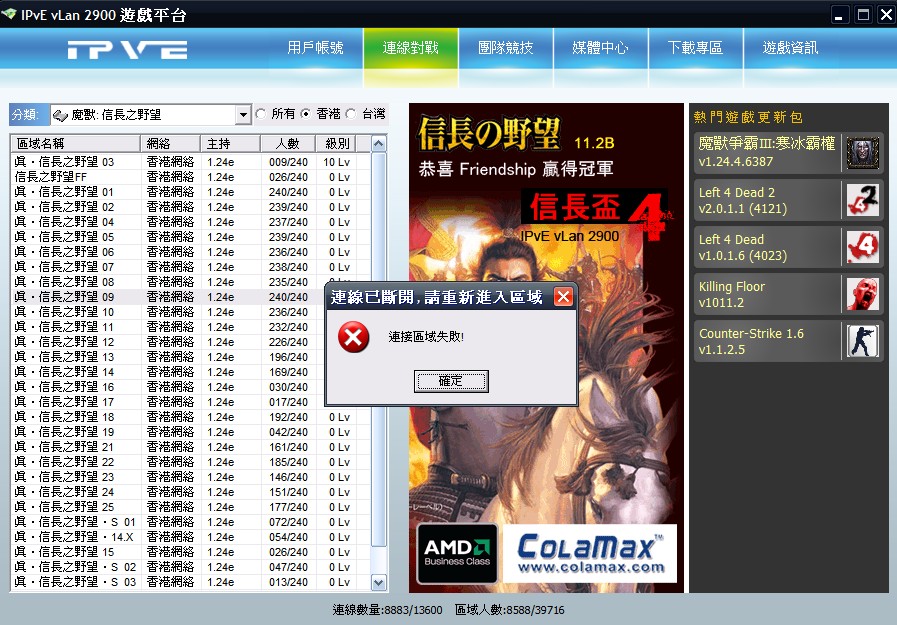Screen dimensions: 897x625
Task: Click the room list scroll up arrow
Action: coord(379,144)
